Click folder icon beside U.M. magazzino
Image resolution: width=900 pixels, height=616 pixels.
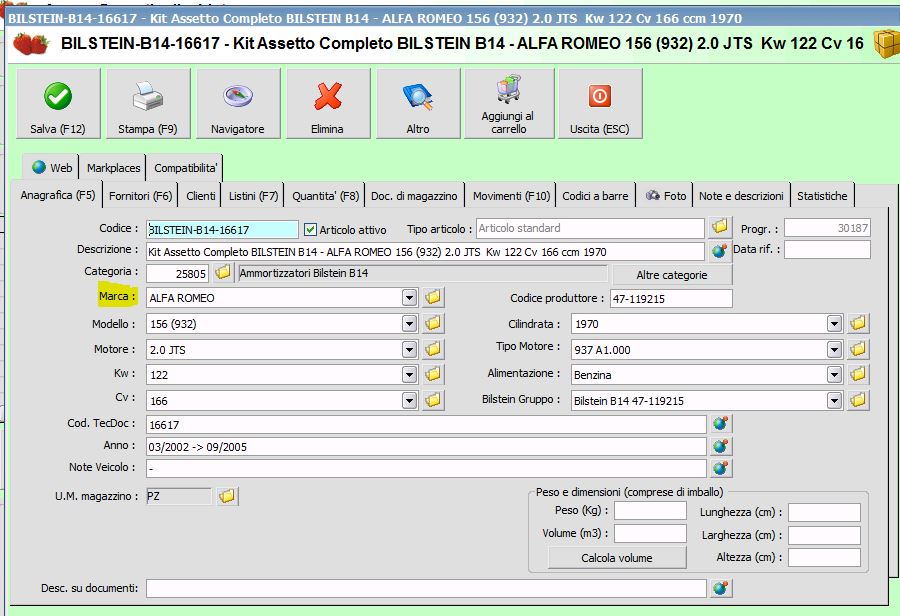226,496
